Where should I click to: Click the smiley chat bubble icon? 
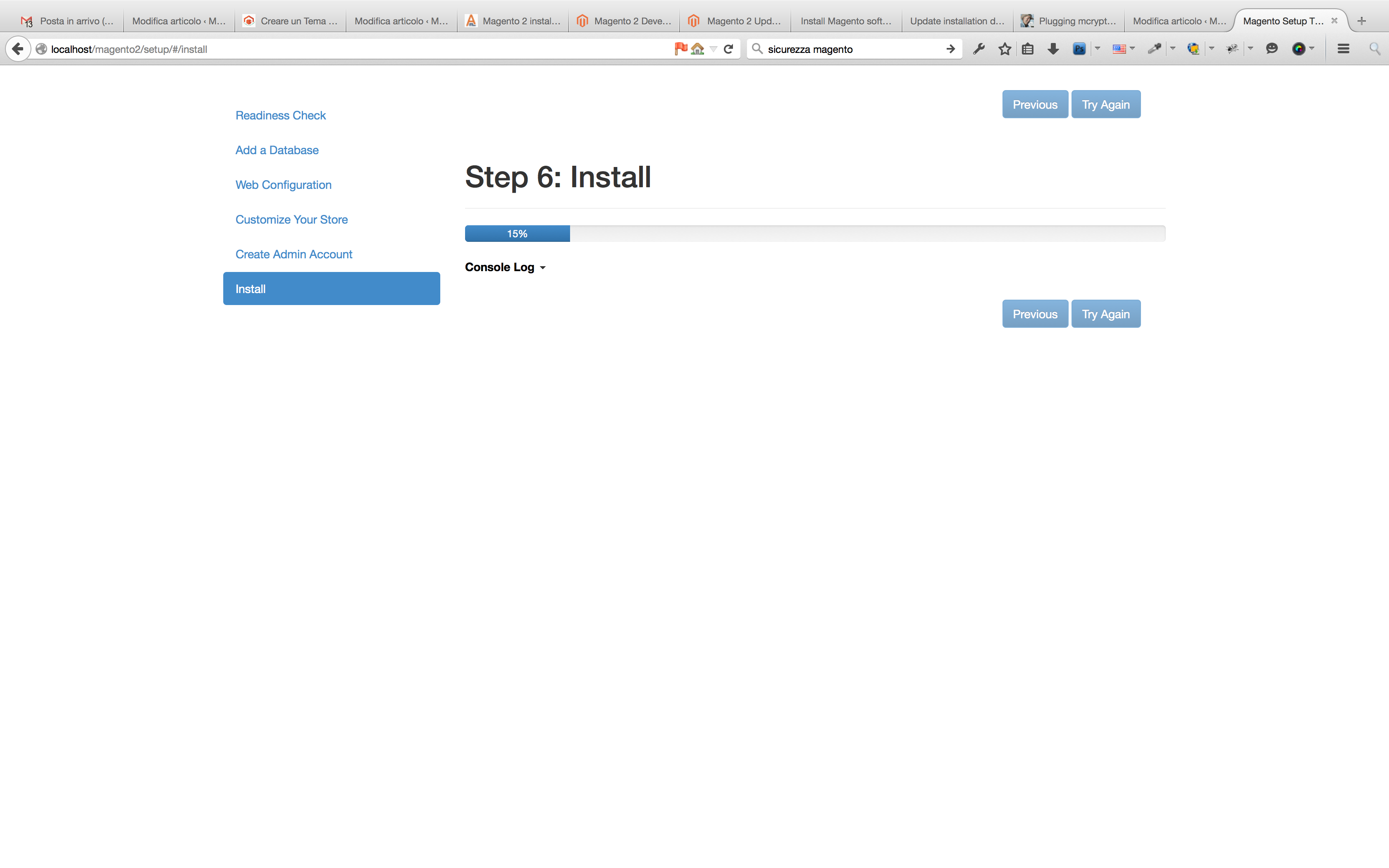point(1272,49)
